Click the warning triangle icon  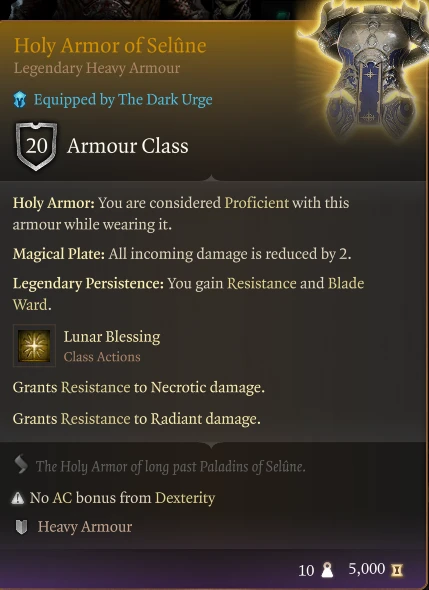pyautogui.click(x=18, y=498)
